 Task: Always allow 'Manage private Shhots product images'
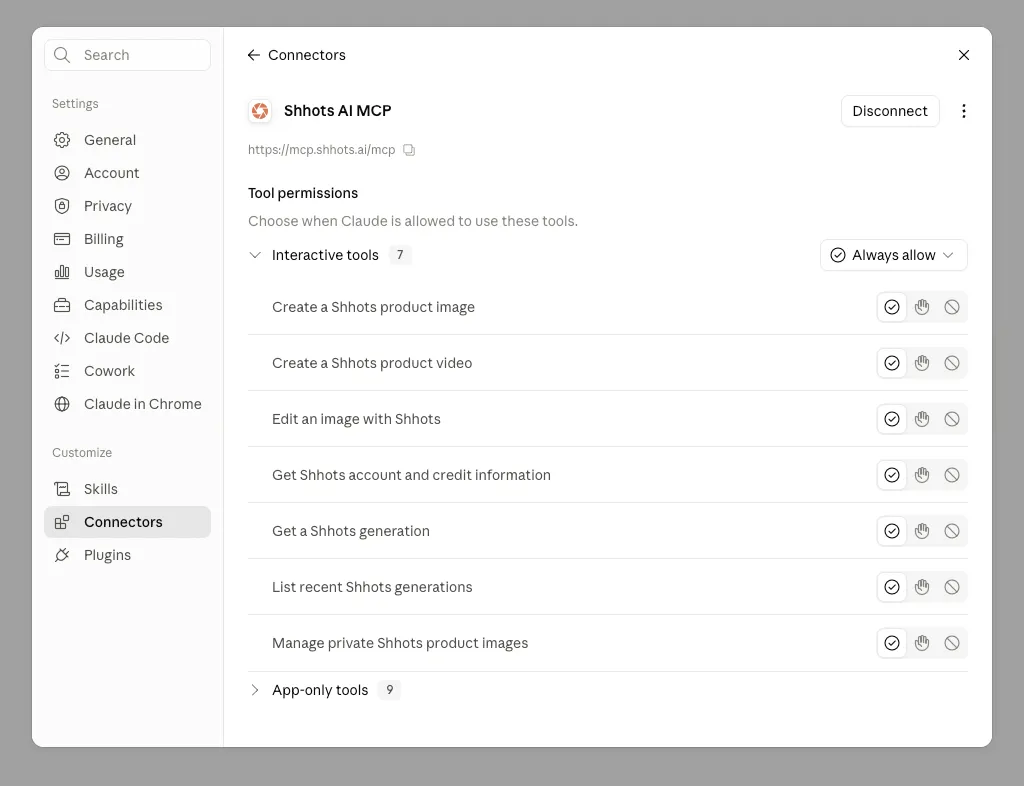pos(891,644)
